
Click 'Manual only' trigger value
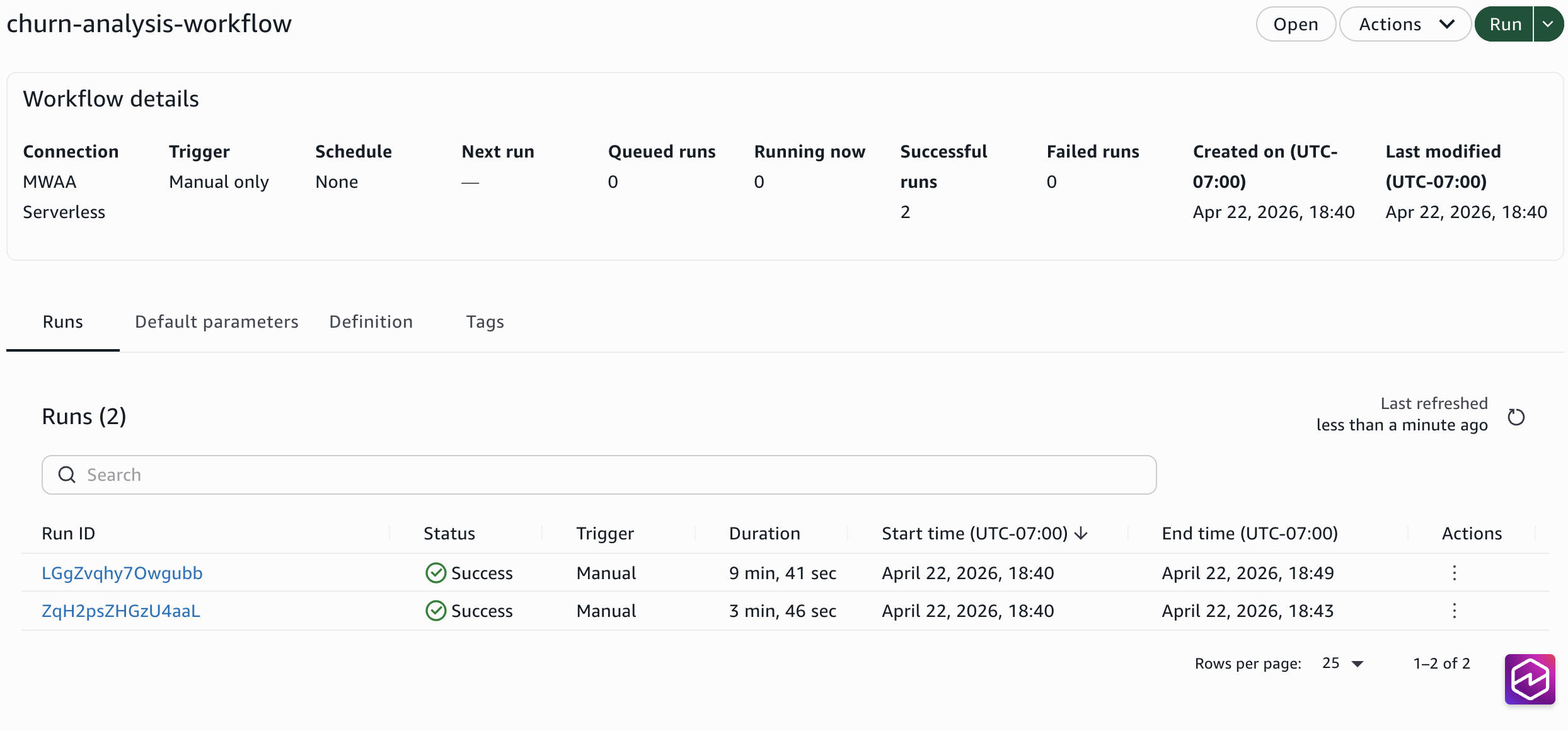click(219, 181)
